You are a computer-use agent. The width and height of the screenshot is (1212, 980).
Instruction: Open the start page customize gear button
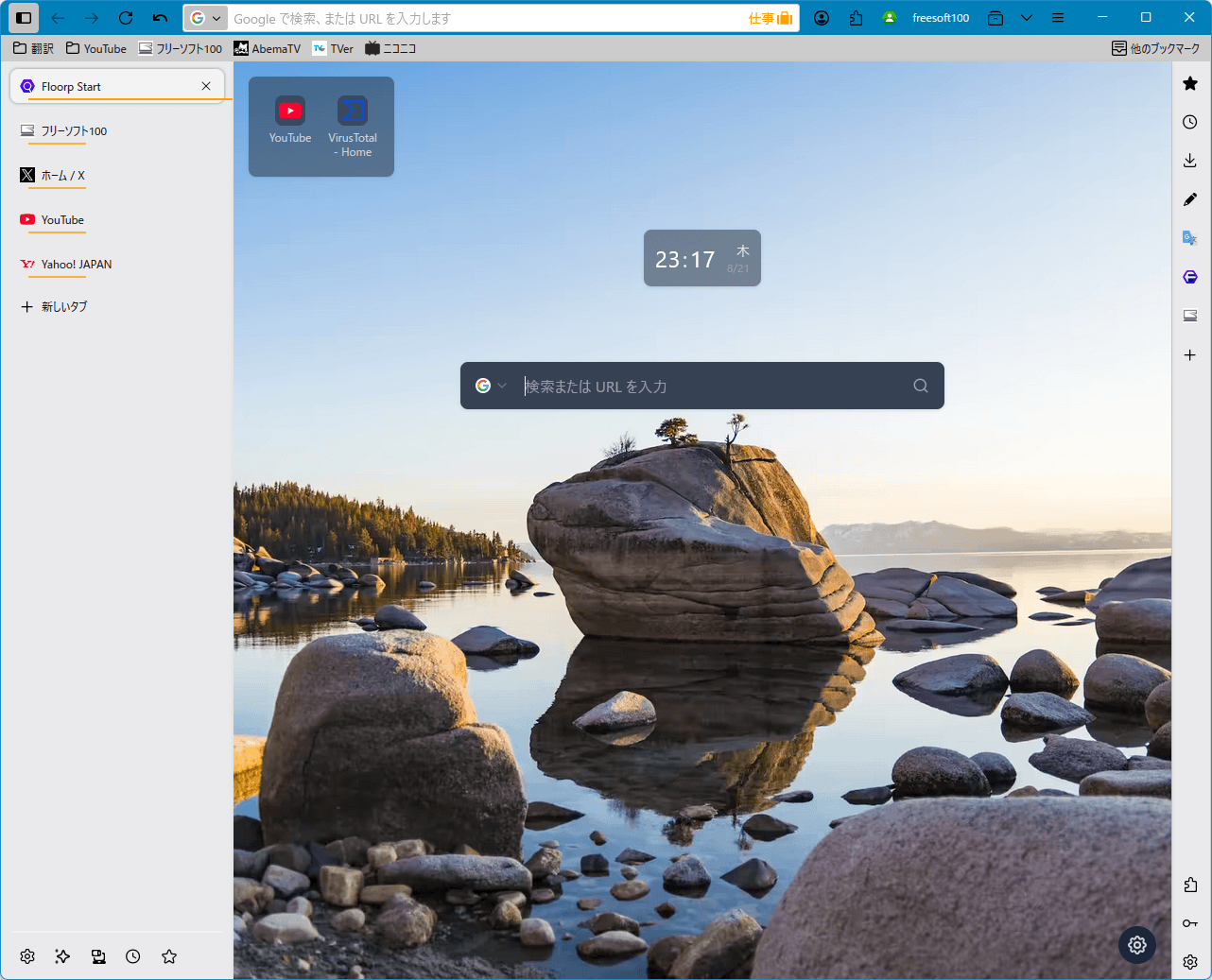1137,945
